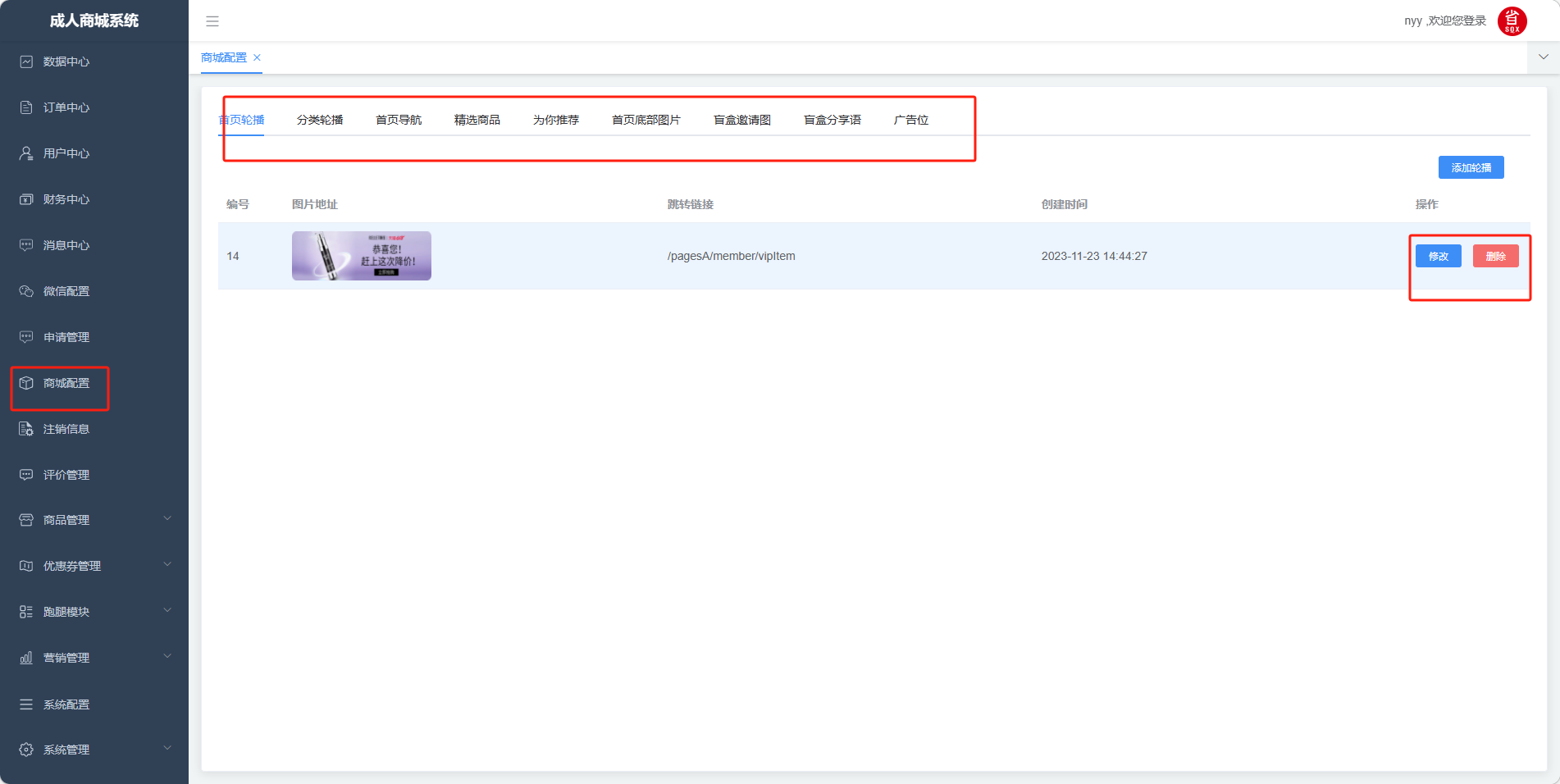Screen dimensions: 1560x784
Task: Click the 财务中心 wallet icon
Action: point(26,199)
